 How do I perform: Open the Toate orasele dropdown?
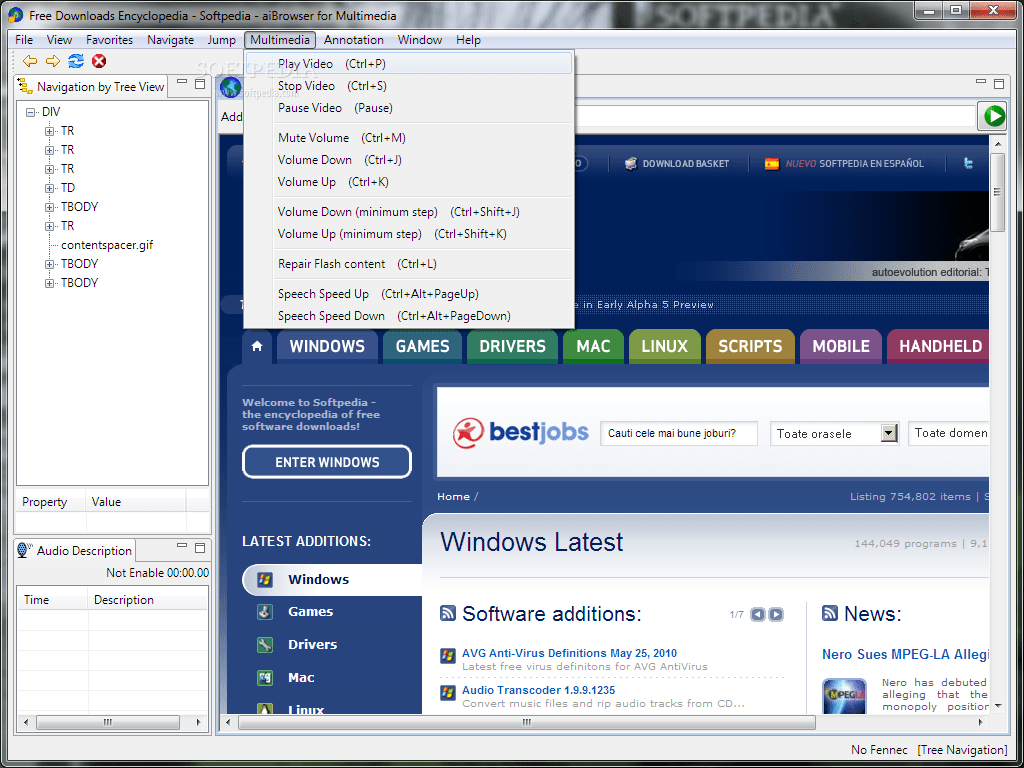click(x=889, y=433)
